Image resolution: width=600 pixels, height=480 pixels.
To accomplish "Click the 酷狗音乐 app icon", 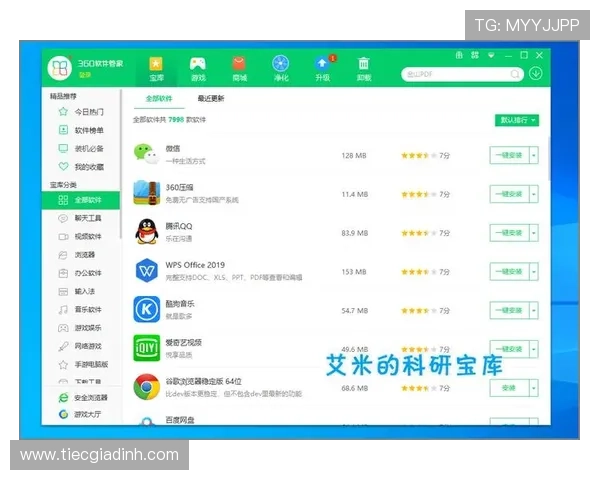I will pos(147,309).
